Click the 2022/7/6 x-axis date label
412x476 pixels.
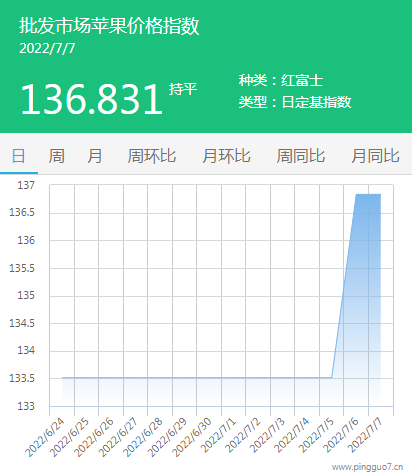[341, 435]
